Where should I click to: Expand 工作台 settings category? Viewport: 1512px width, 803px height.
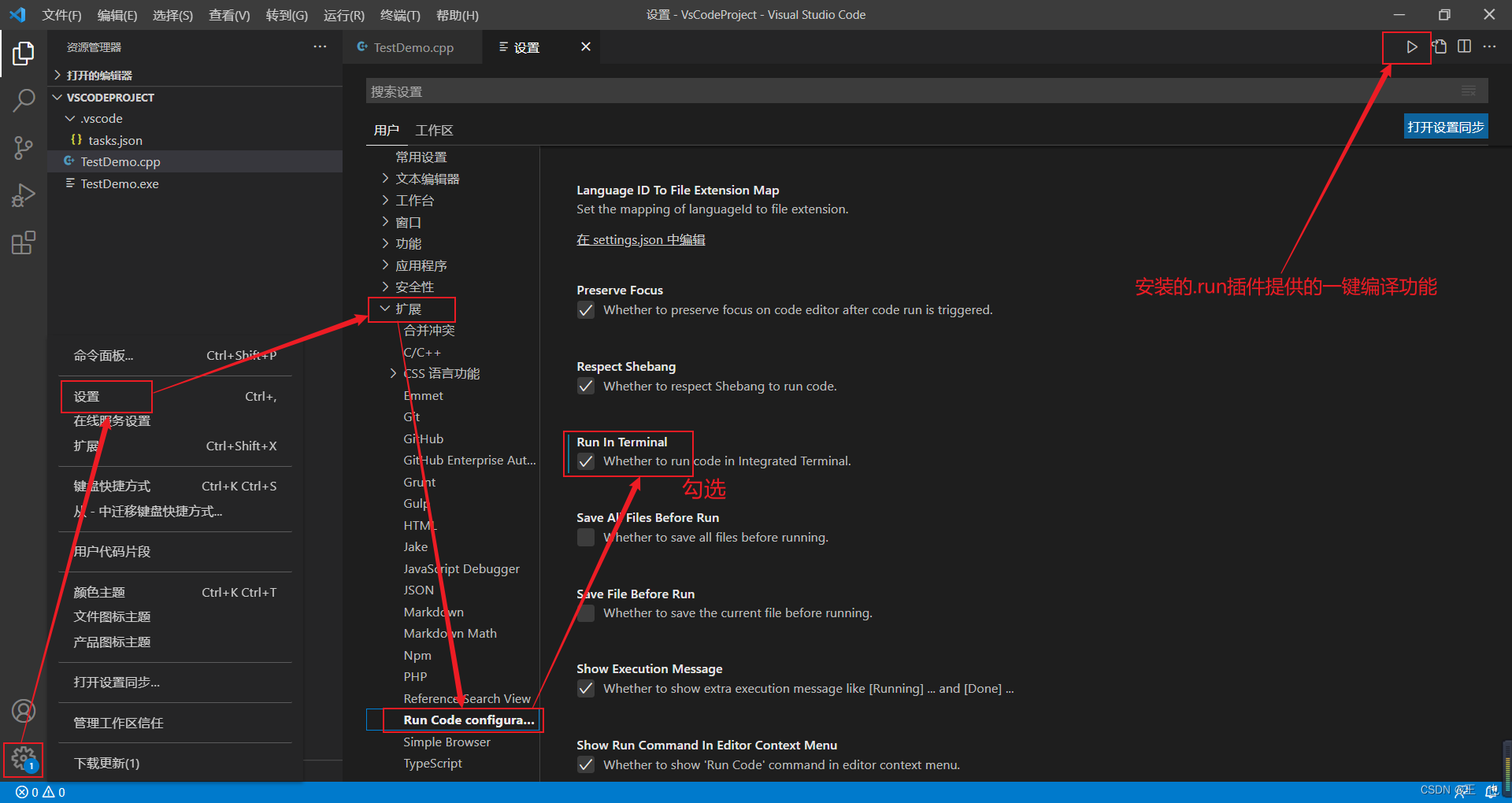[386, 200]
